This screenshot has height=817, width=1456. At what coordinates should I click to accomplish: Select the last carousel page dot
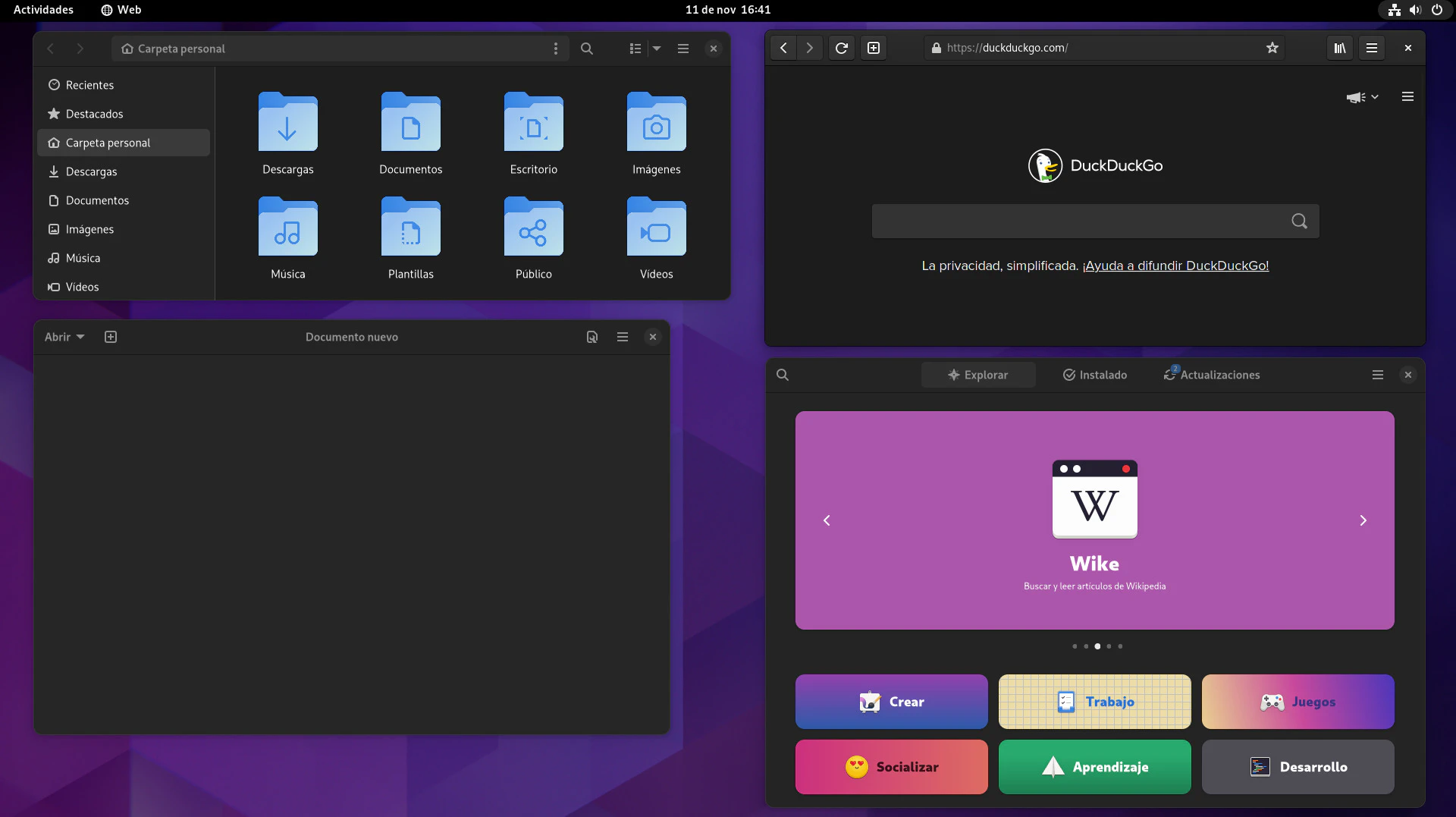1120,646
